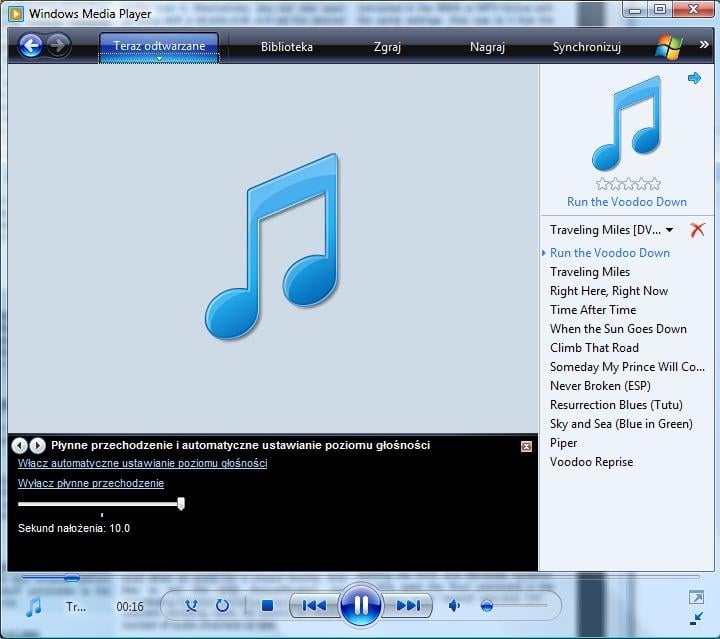Minimize the Windows Media Player window
Screen dimensions: 720x639
(x=635, y=10)
